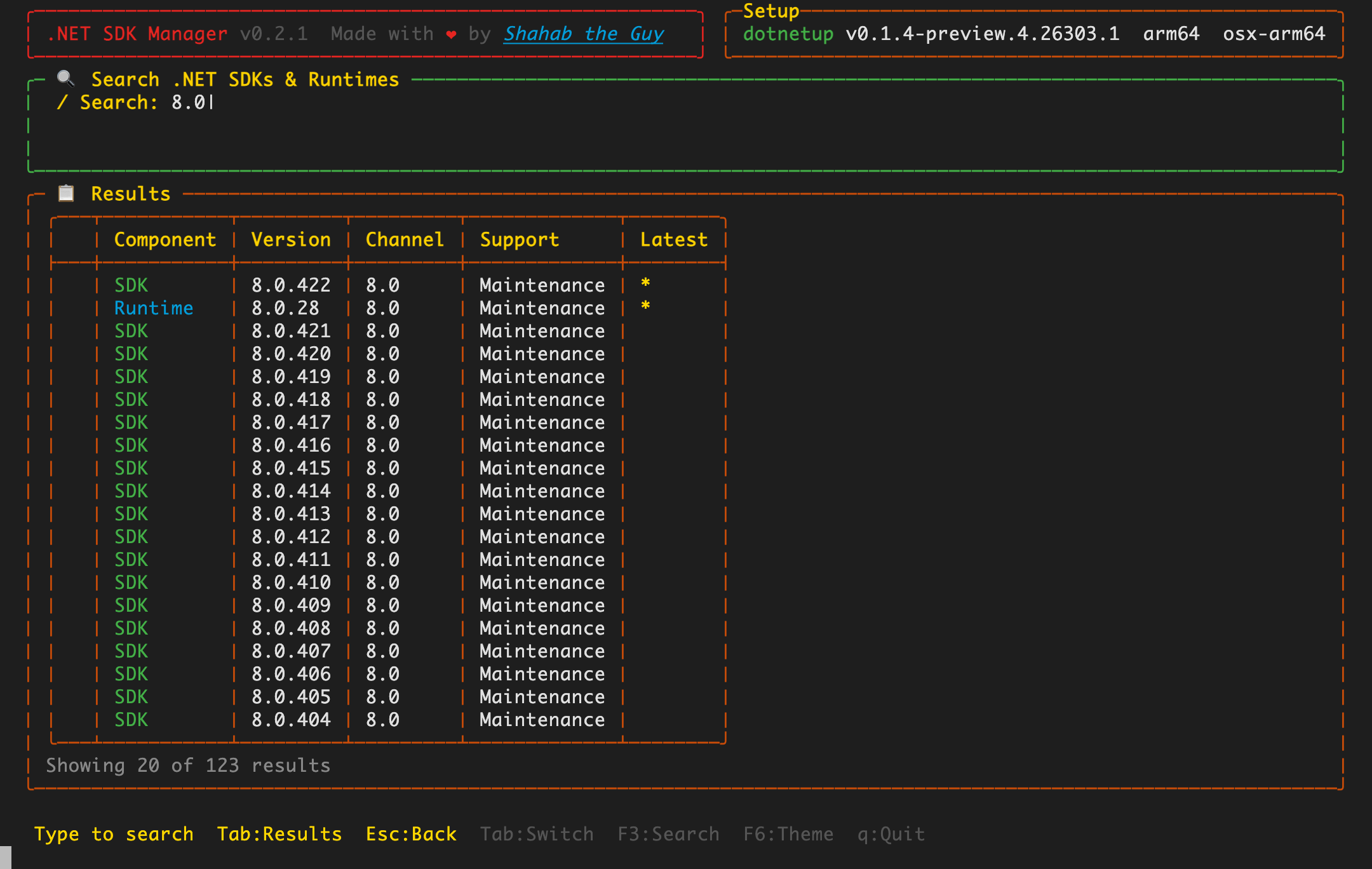Viewport: 1372px width, 869px height.
Task: Click the F6:Theme shortcut hint
Action: (788, 833)
